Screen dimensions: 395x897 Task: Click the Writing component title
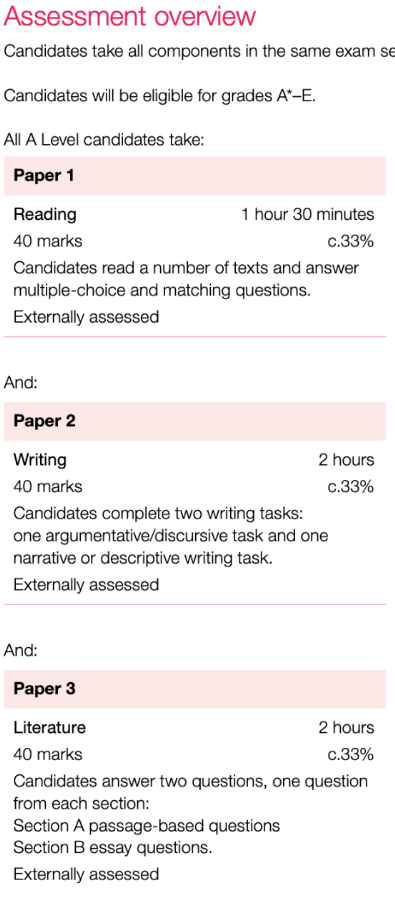click(x=40, y=459)
